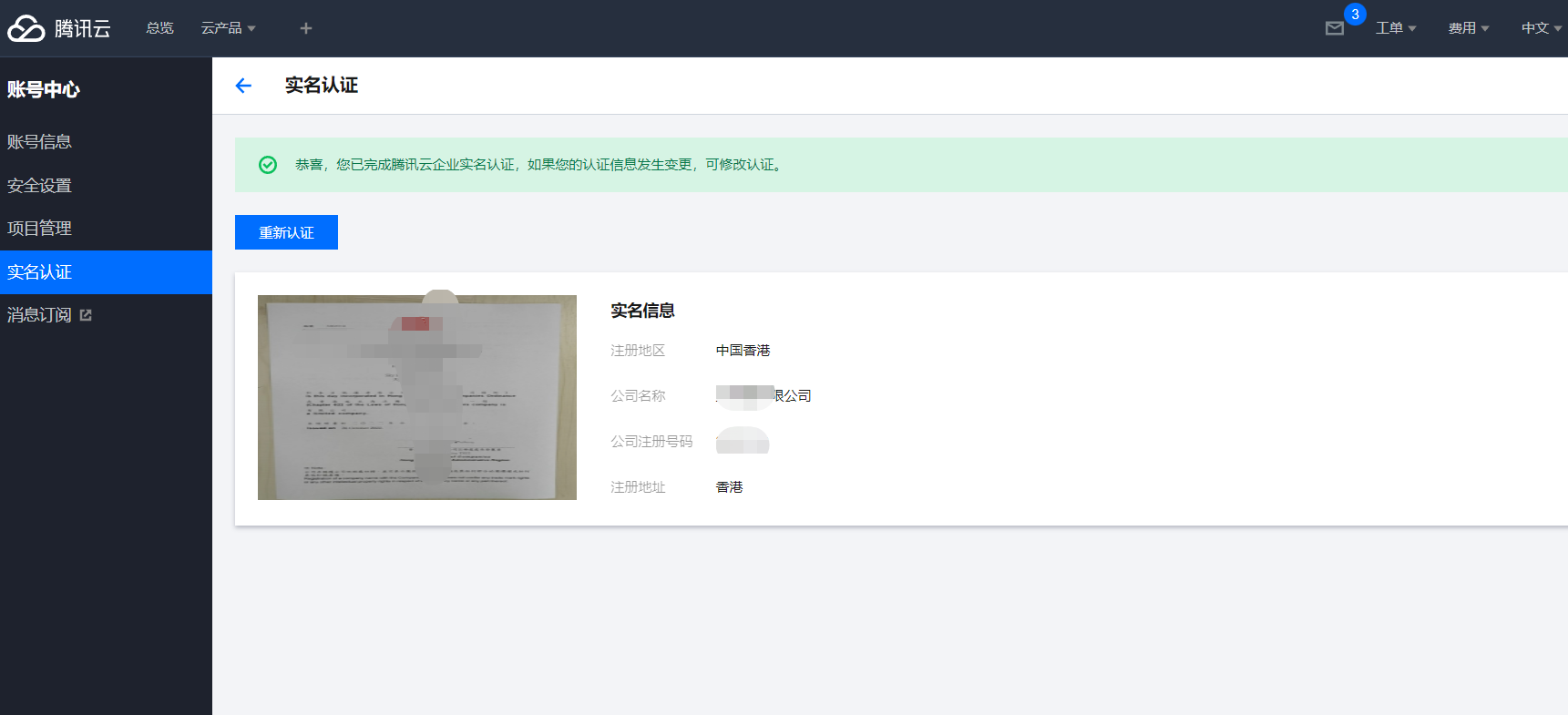Click the 实名认证 page title
Viewport: 1568px width, 715px height.
[x=322, y=86]
